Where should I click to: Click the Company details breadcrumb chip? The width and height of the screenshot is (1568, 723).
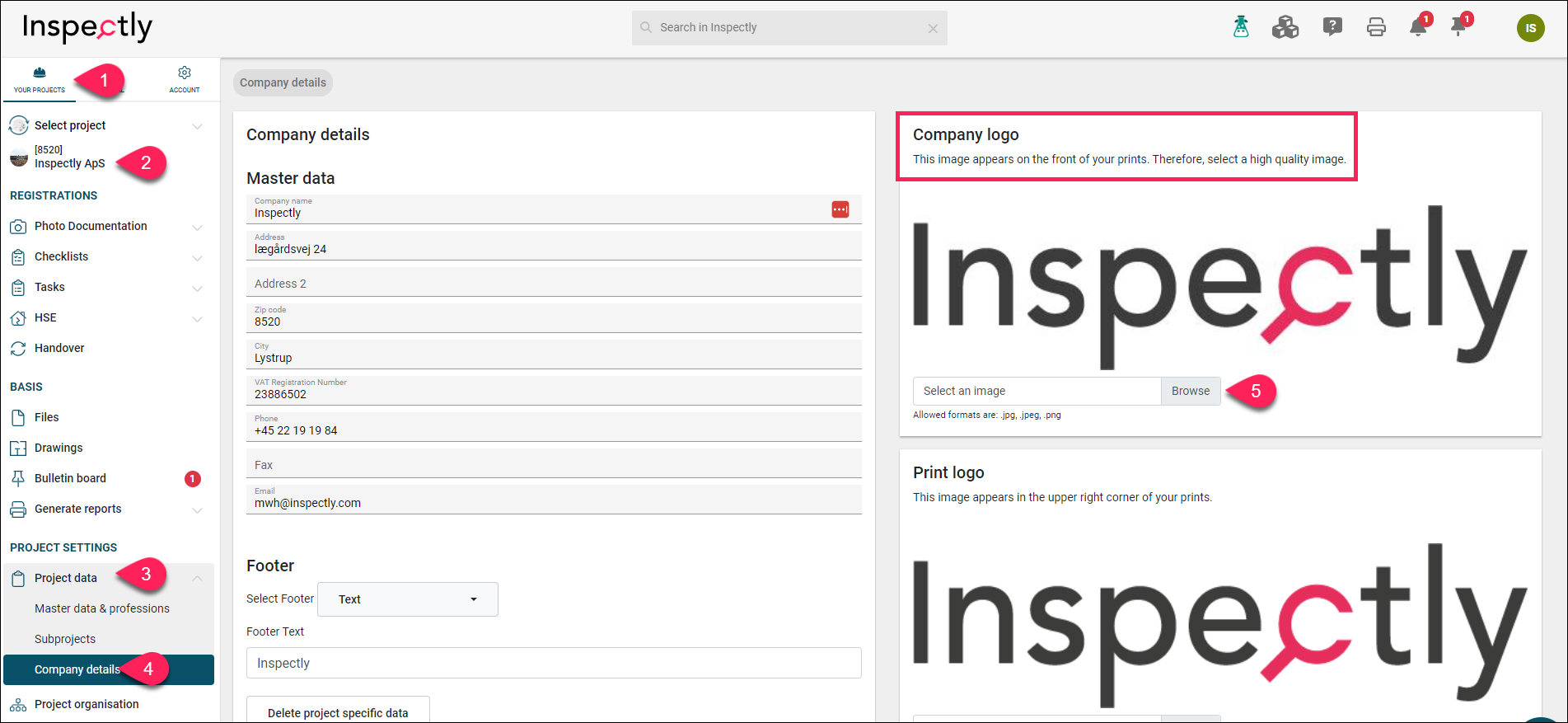[283, 82]
